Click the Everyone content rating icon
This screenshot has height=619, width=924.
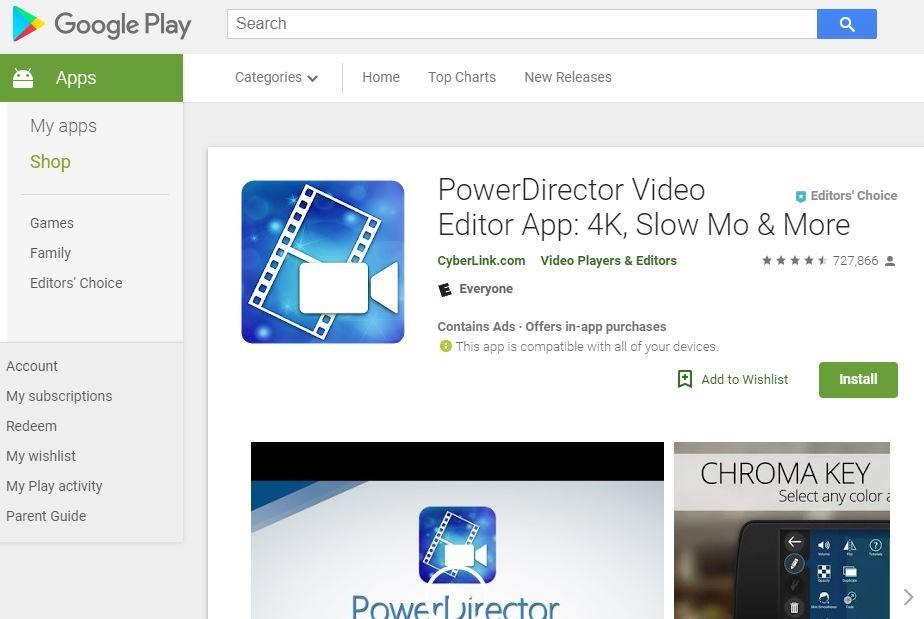(443, 289)
